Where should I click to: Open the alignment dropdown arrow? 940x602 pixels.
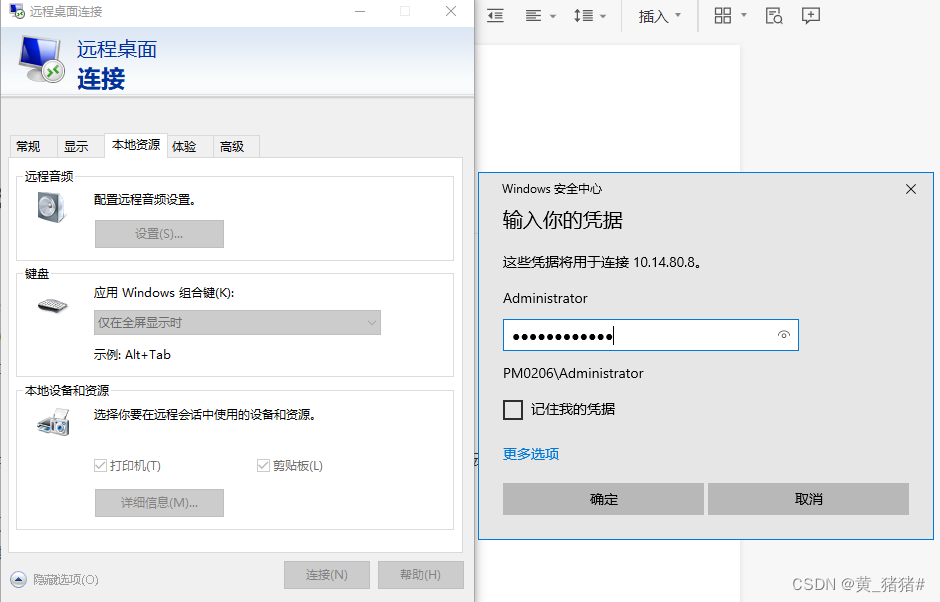coord(553,16)
